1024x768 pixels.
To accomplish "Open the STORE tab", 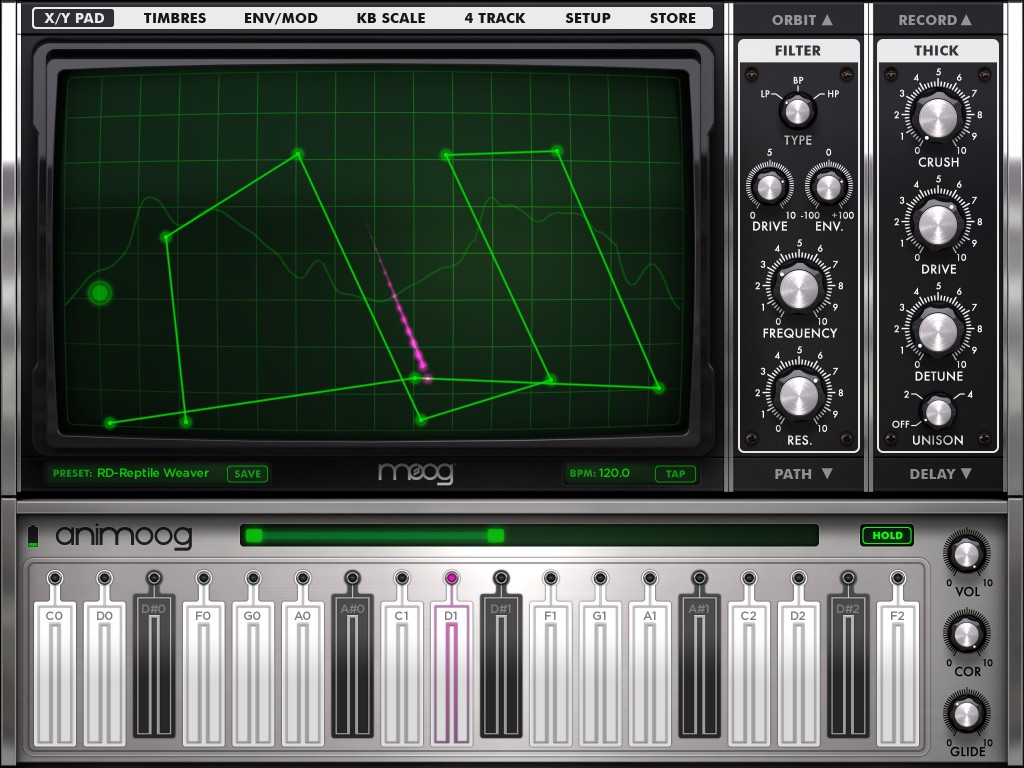I will tap(673, 18).
